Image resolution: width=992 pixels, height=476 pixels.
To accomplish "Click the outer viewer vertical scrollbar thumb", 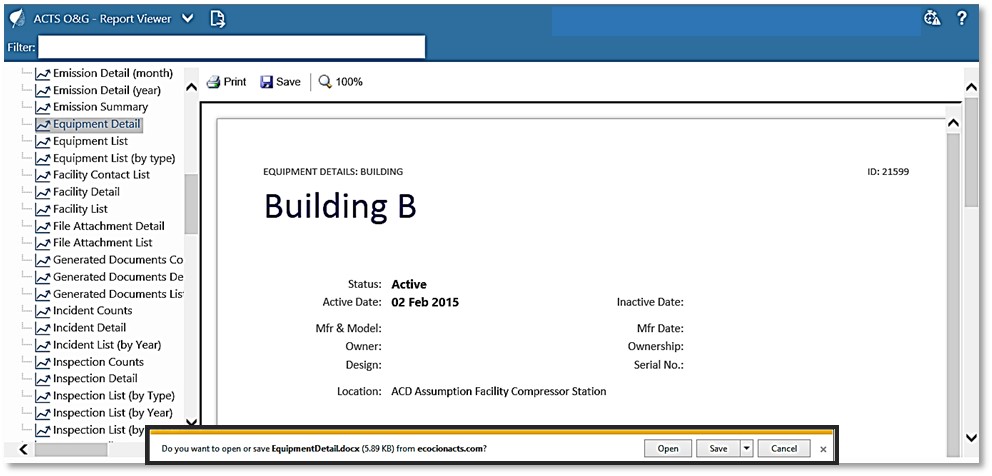I will [x=971, y=152].
